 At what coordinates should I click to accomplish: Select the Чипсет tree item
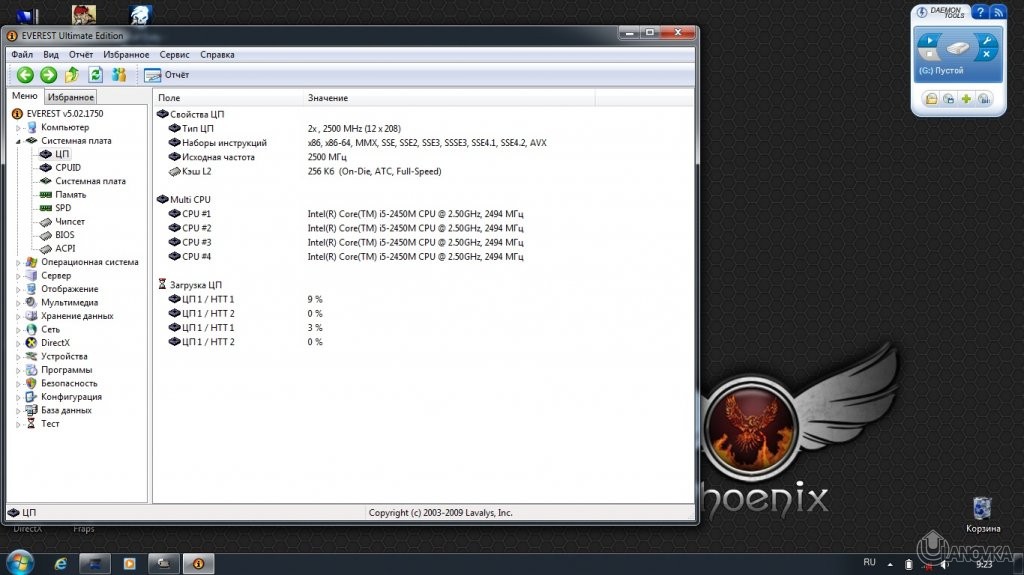click(62, 222)
